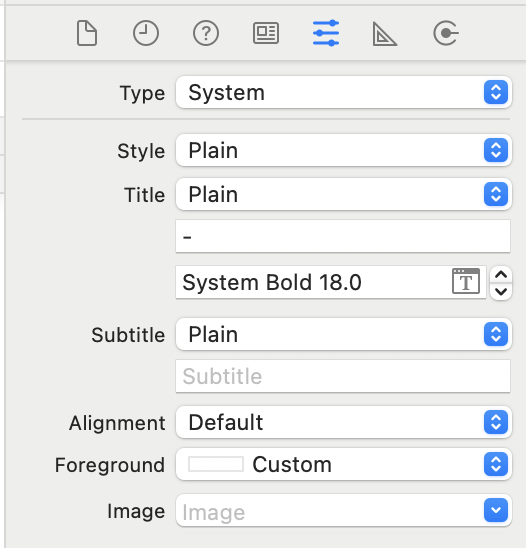526x548 pixels.
Task: Open the Title Plain dropdown
Action: tap(344, 194)
